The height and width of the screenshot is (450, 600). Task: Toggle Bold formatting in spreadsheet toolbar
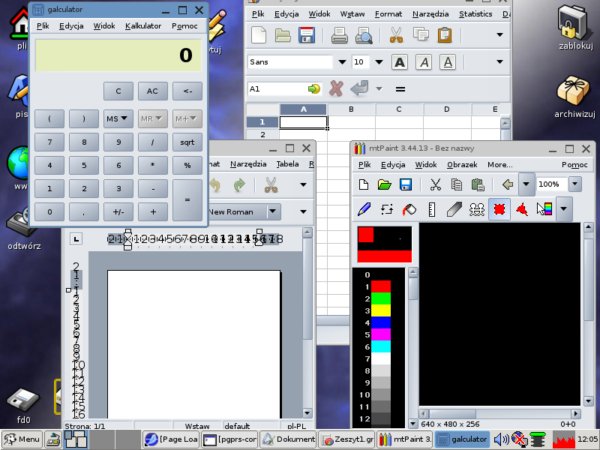(399, 62)
